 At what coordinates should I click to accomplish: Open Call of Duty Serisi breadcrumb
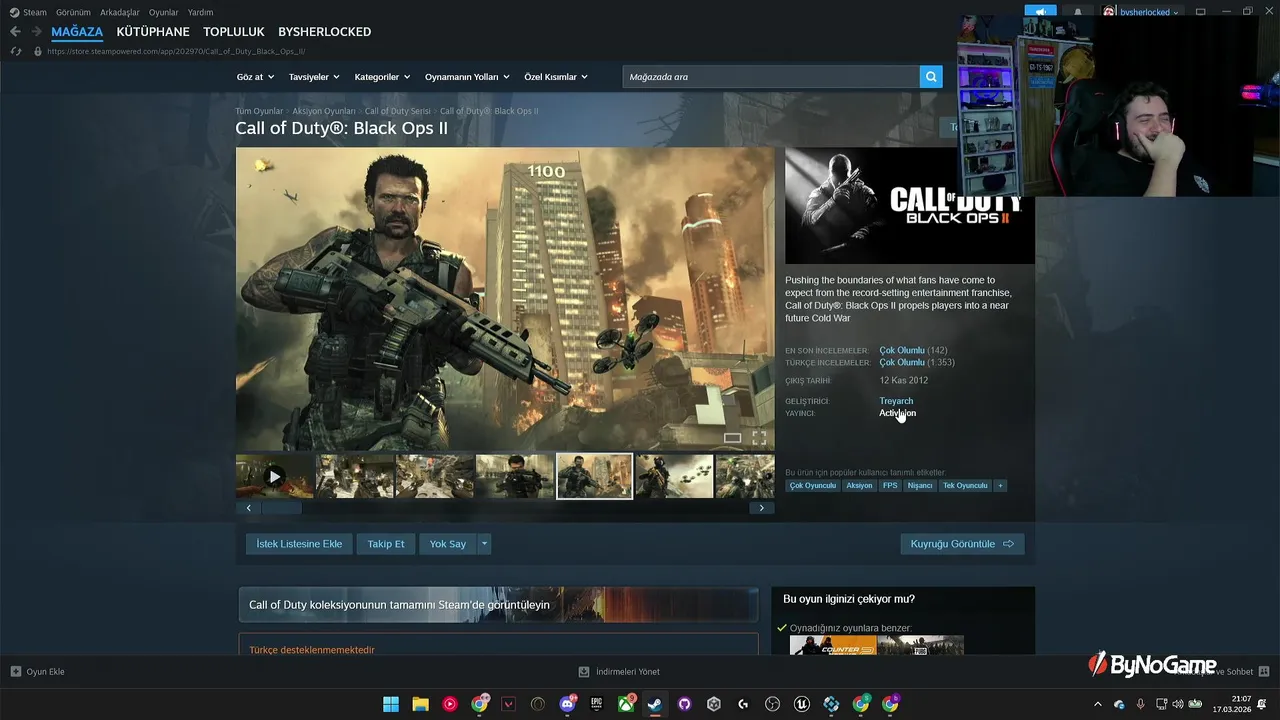coord(397,111)
